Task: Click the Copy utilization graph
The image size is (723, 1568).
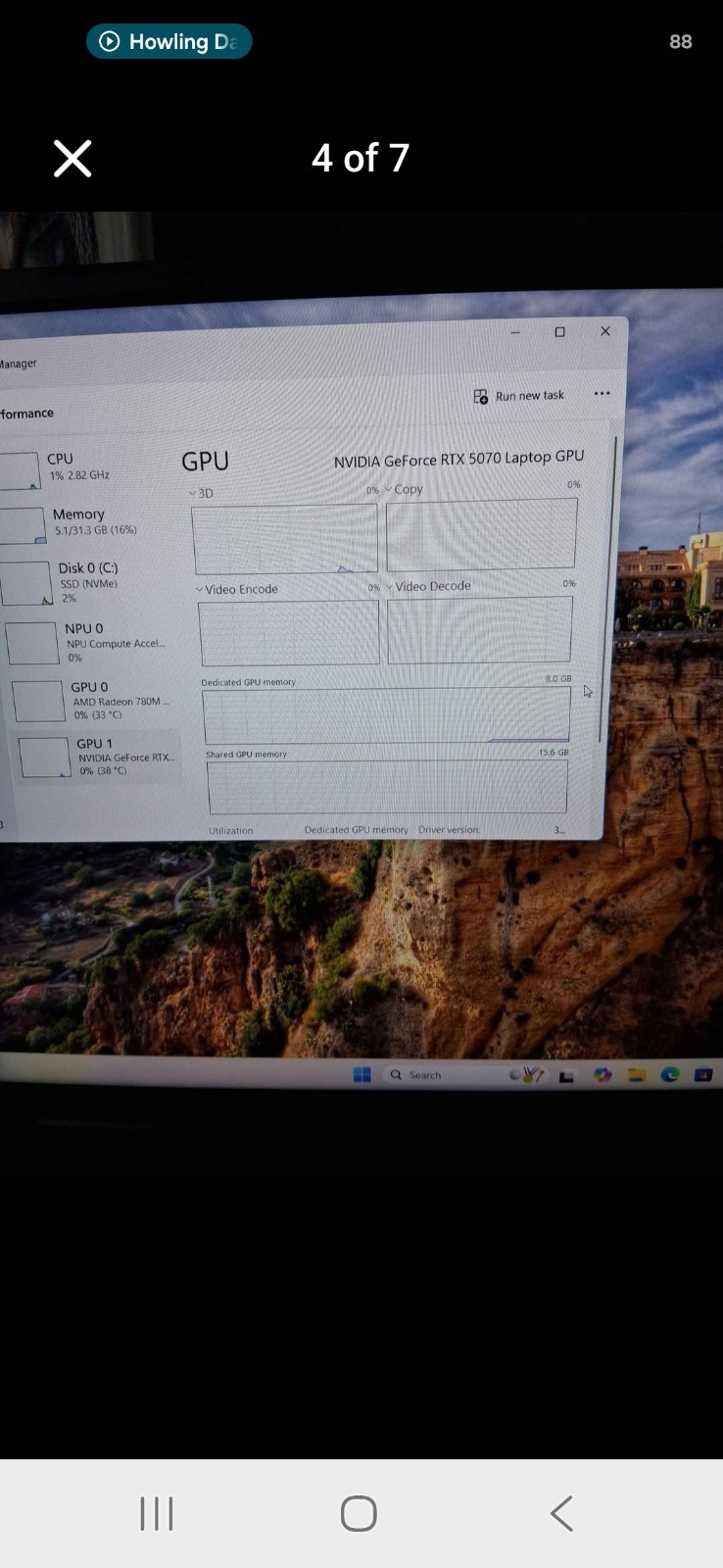Action: pyautogui.click(x=481, y=534)
